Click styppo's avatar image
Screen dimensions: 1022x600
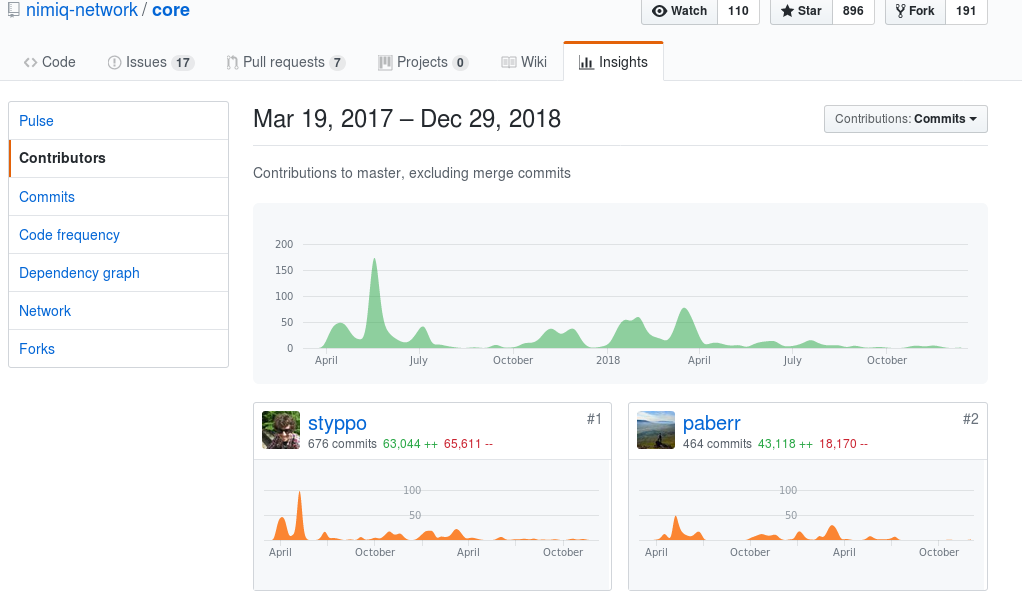(x=281, y=430)
